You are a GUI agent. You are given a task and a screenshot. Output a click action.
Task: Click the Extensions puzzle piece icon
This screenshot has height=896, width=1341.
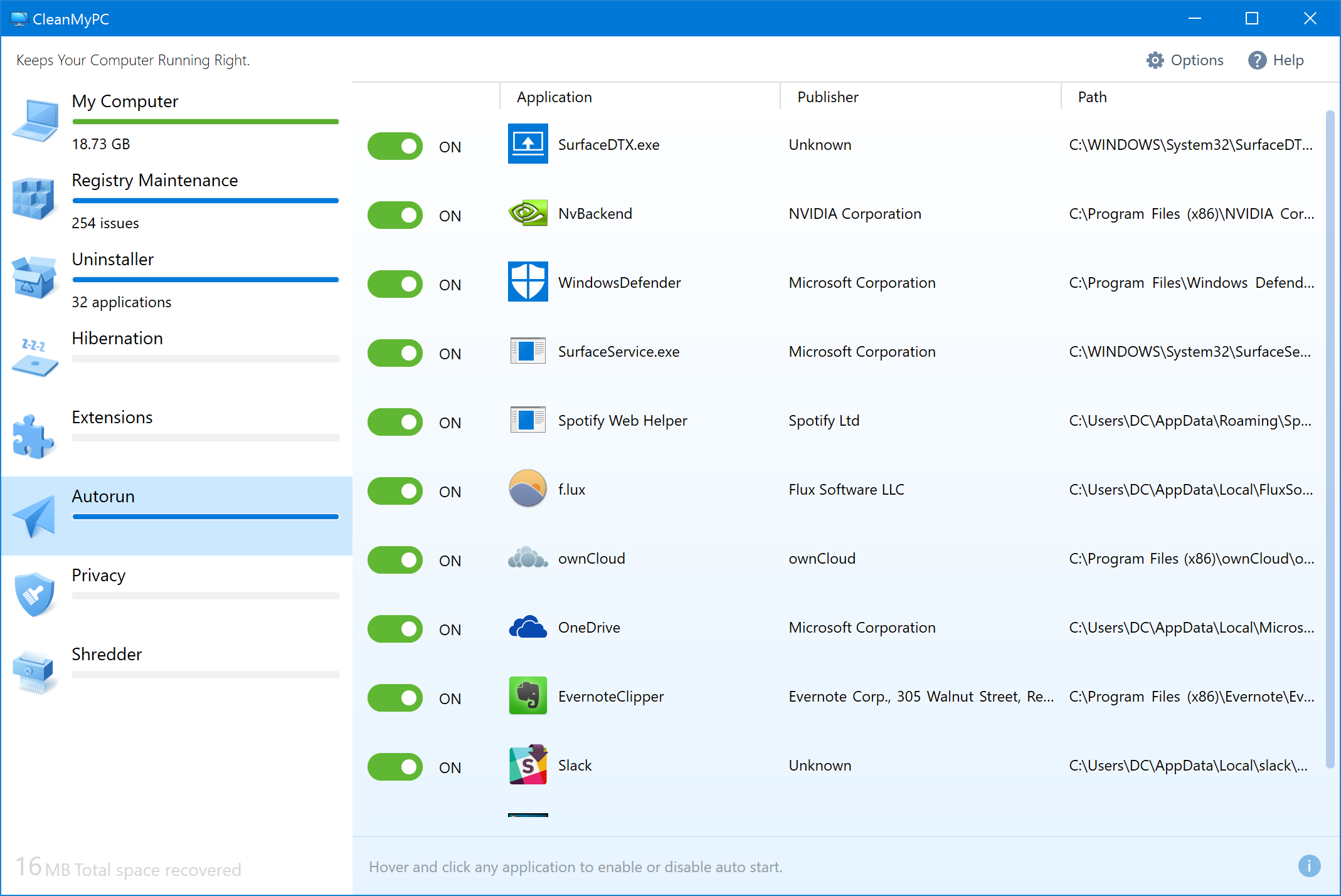point(33,436)
